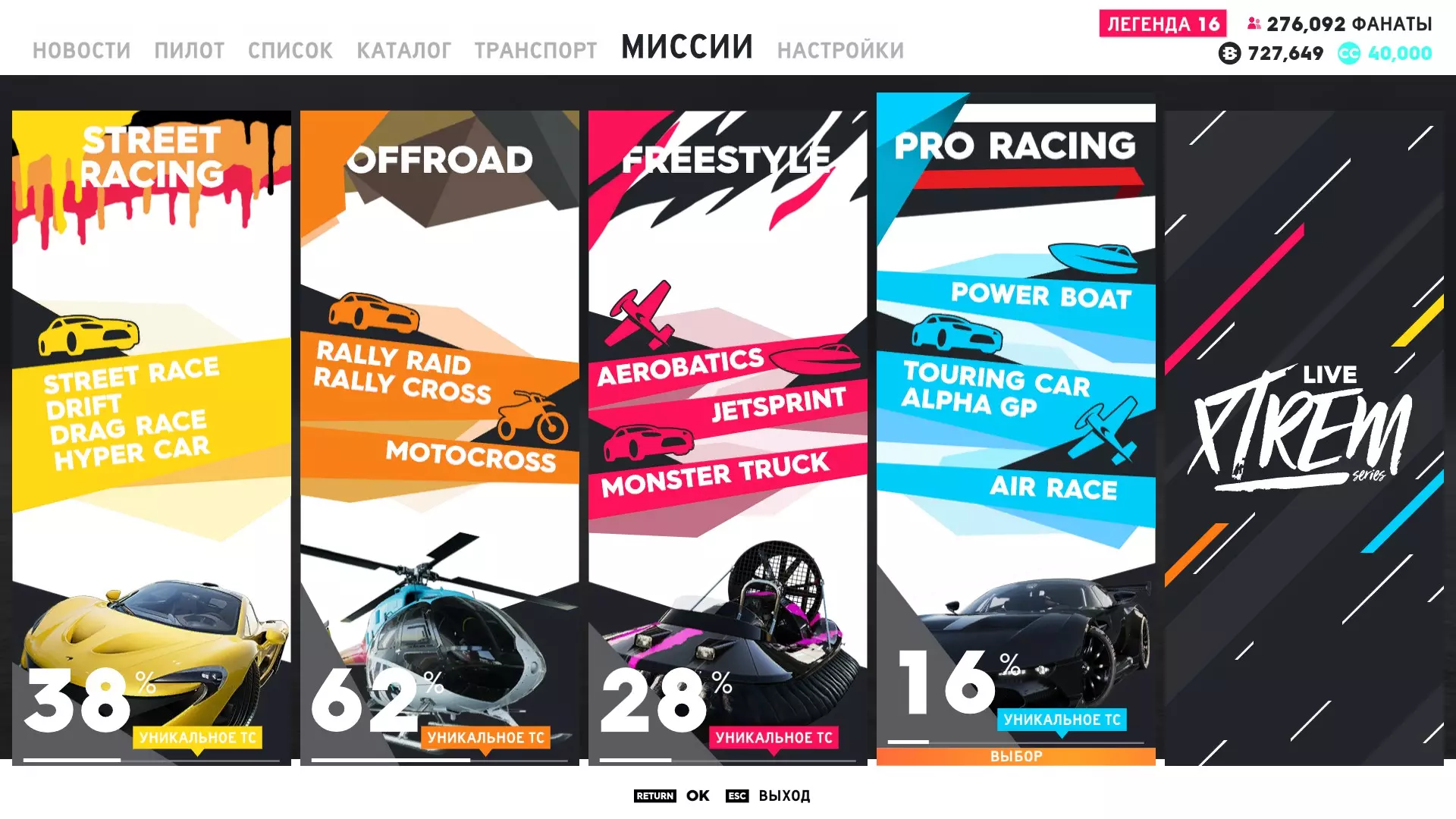Viewport: 1456px width, 819px height.
Task: Open the Live Xtrem series card
Action: point(1304,438)
